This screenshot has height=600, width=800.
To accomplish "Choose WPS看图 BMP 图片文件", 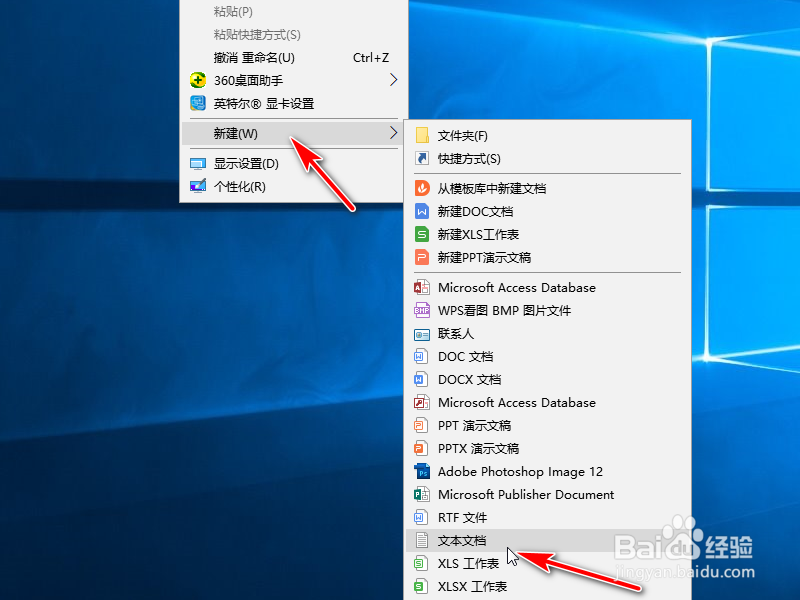I will (x=547, y=310).
